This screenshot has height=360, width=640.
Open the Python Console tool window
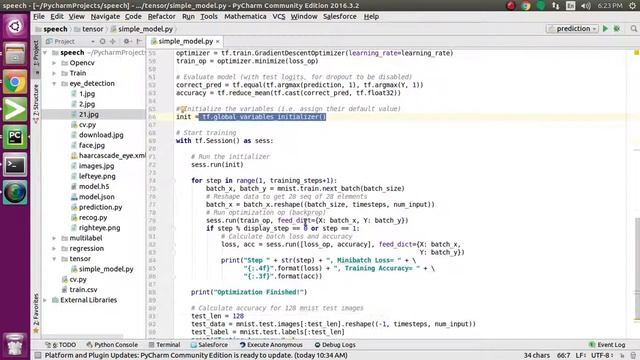pos(112,344)
